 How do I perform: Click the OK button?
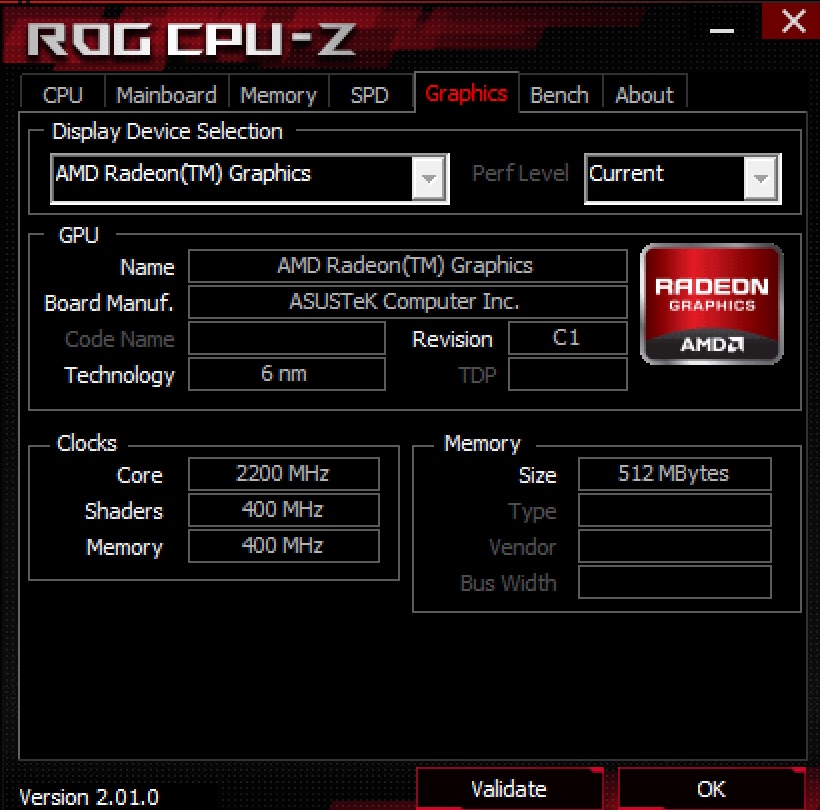[711, 789]
